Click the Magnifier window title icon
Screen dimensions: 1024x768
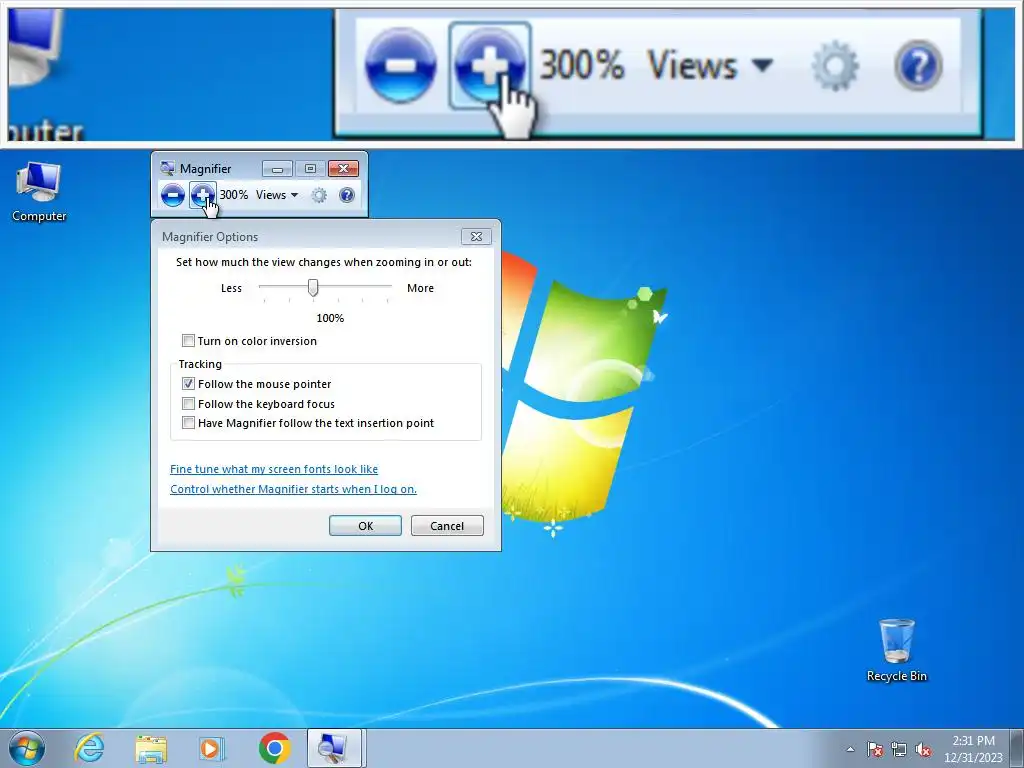(x=168, y=168)
